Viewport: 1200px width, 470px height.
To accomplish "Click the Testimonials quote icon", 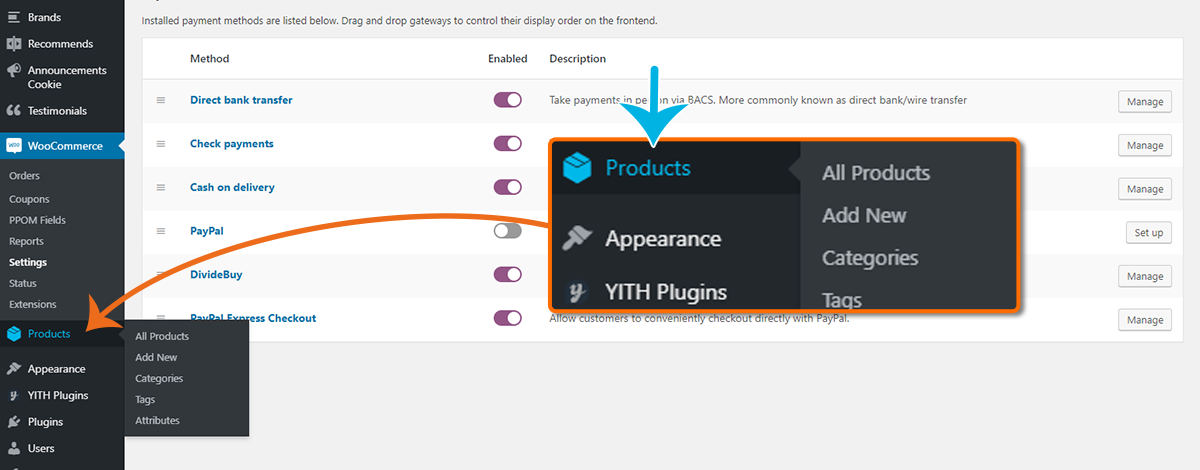I will coord(14,111).
